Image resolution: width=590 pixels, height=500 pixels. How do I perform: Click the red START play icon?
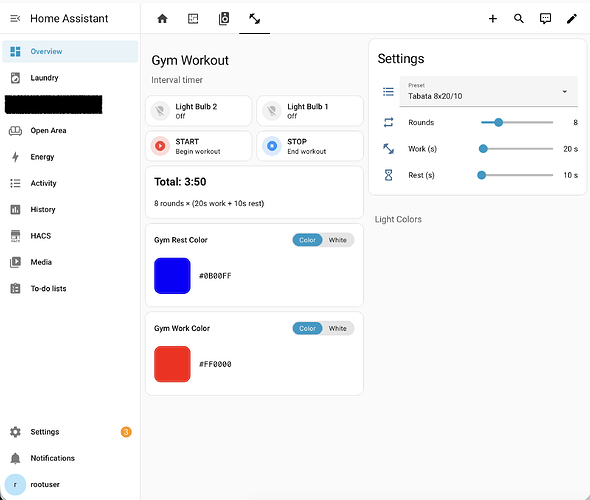pyautogui.click(x=160, y=146)
